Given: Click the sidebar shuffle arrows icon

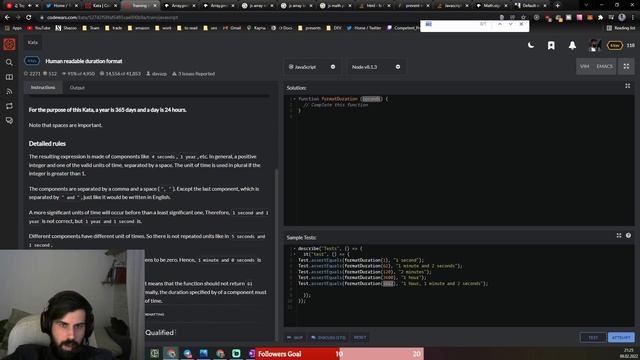Looking at the screenshot, I should (9, 106).
